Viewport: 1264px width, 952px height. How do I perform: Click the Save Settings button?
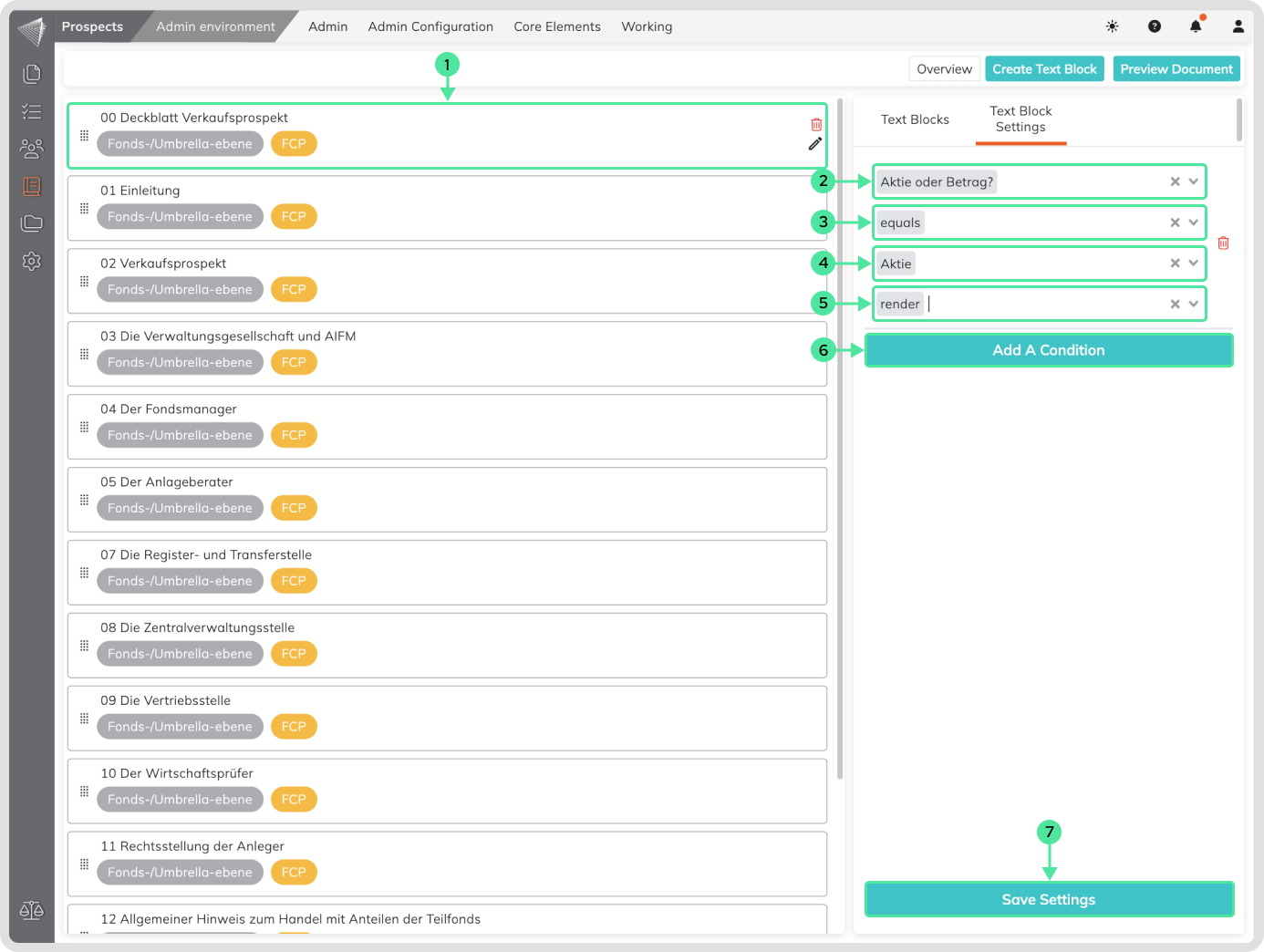point(1048,899)
